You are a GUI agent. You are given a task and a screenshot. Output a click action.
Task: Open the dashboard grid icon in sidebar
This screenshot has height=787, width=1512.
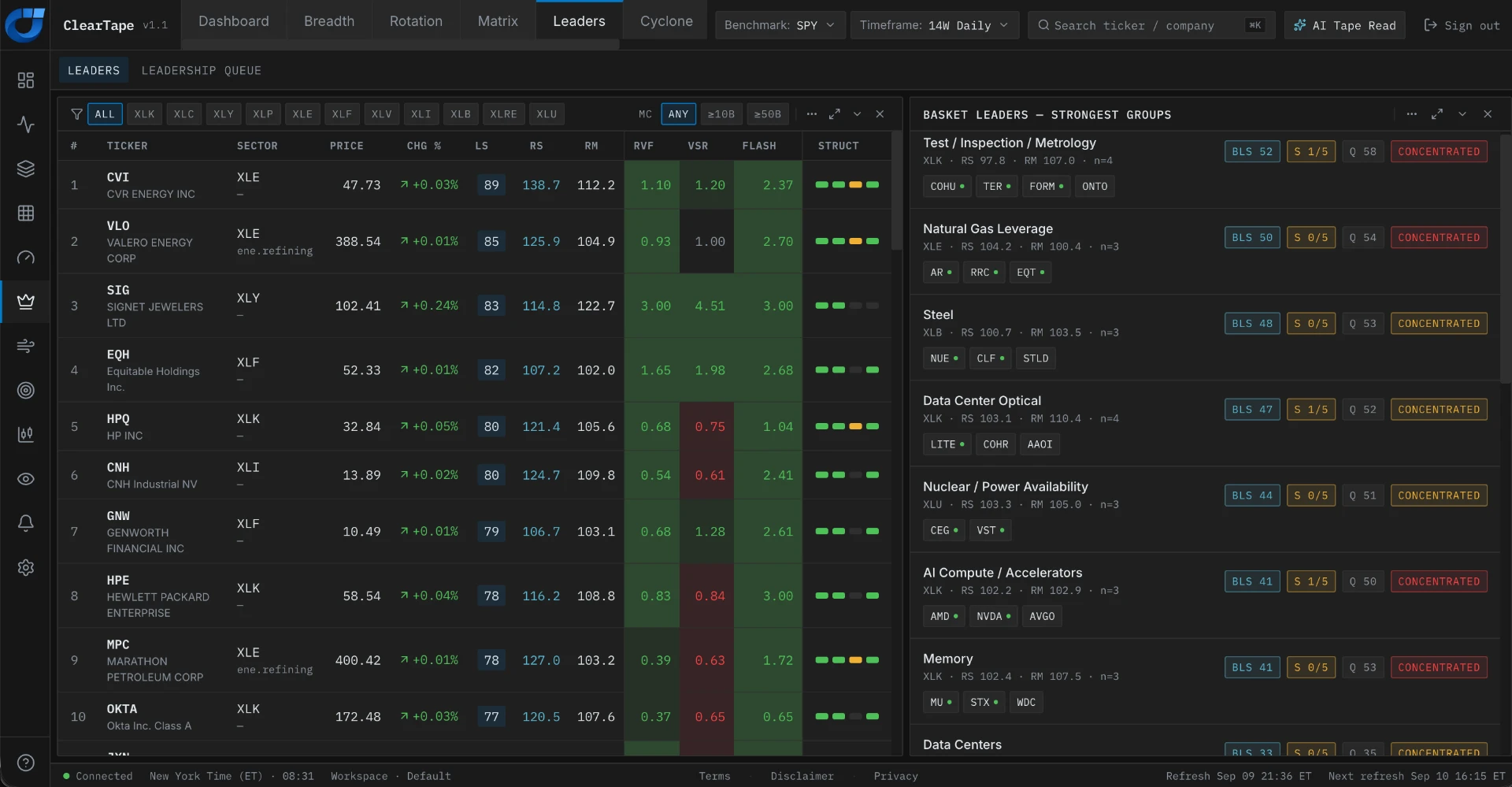[x=26, y=80]
